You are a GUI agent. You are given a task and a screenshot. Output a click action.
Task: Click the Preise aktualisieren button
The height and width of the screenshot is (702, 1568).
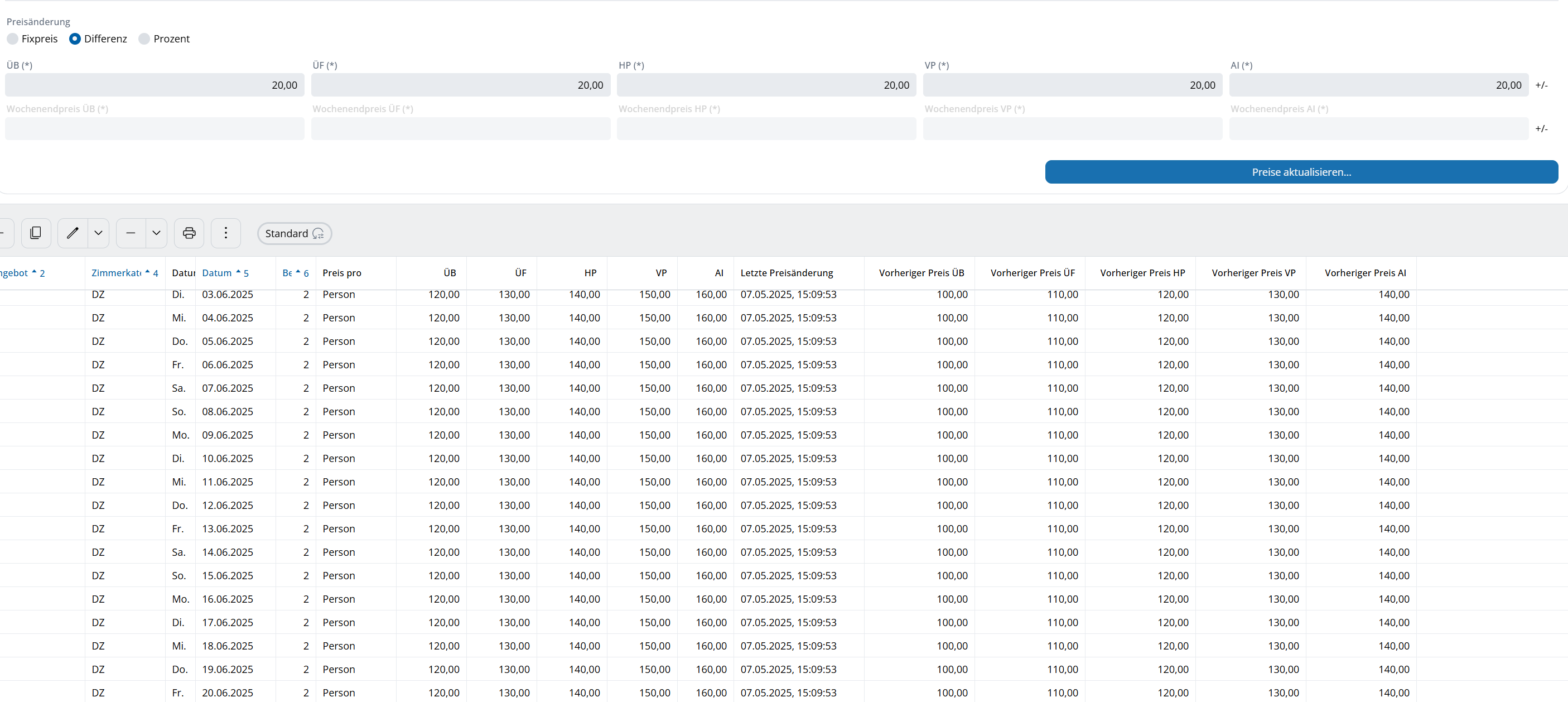[x=1301, y=172]
